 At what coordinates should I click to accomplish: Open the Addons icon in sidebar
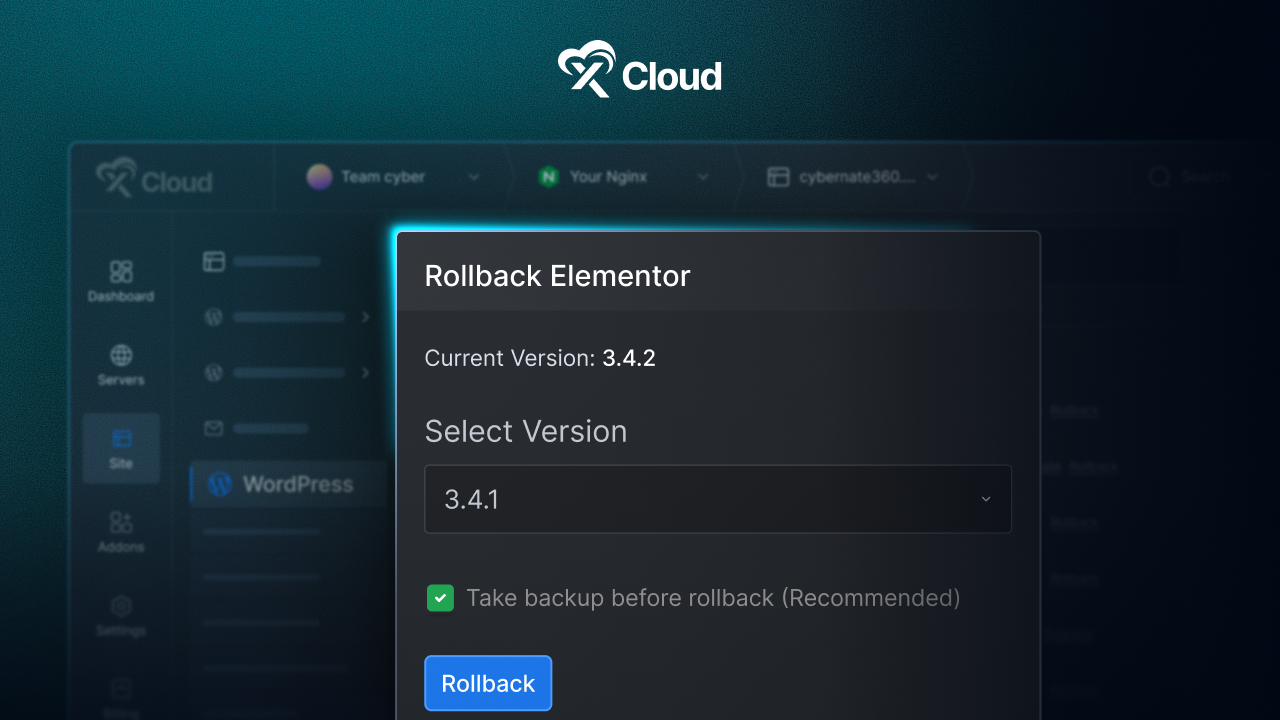(x=121, y=523)
